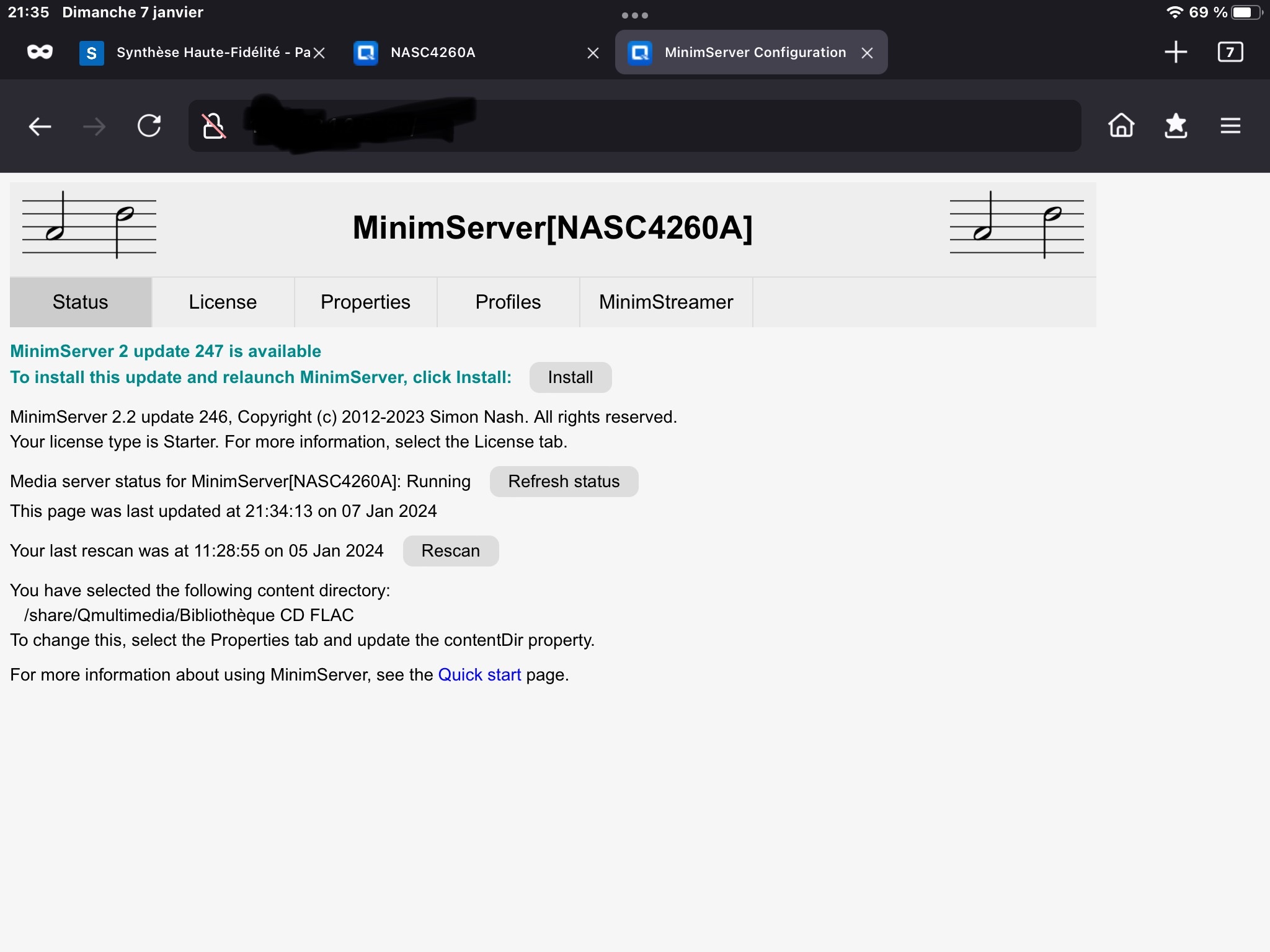Open the Properties tab
The image size is (1270, 952).
365,302
